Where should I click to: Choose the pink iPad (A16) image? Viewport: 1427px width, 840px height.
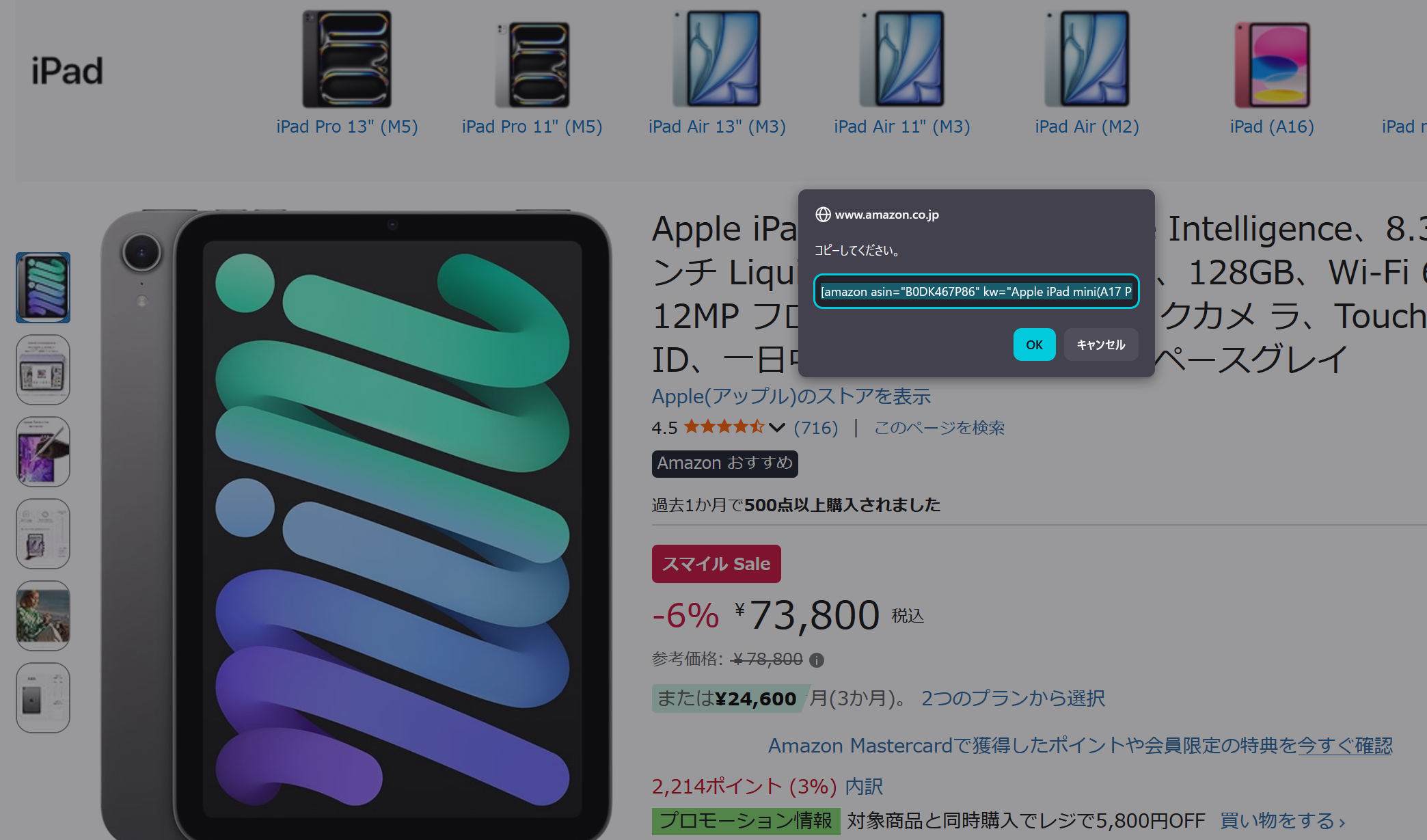[1272, 64]
